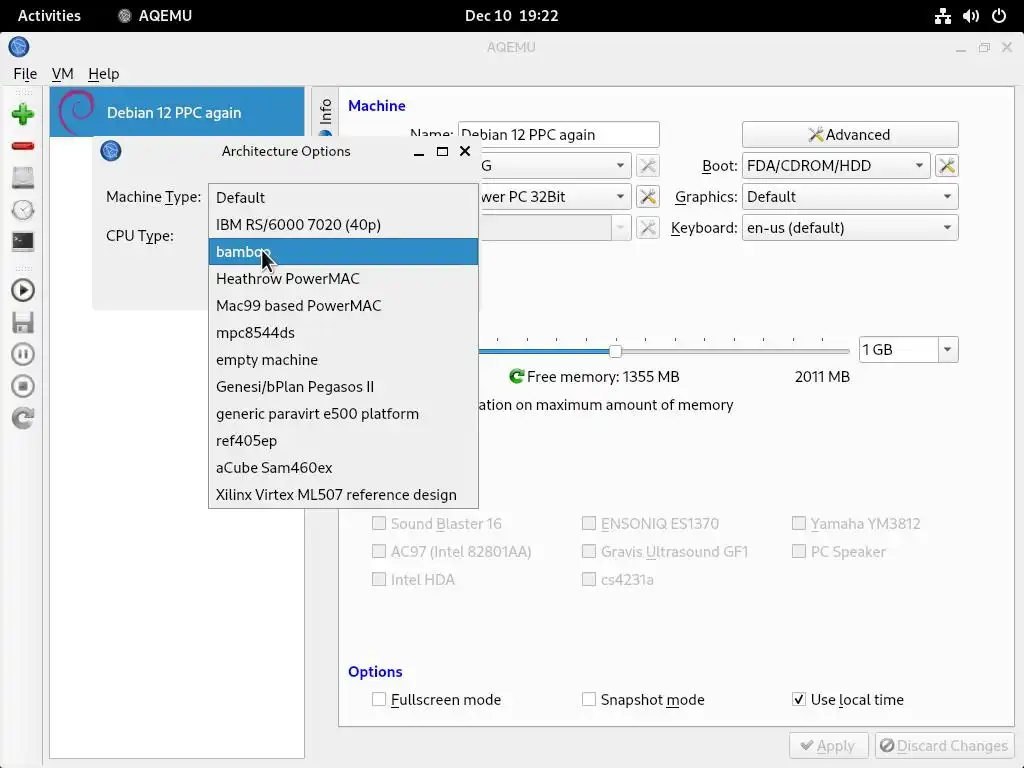Image resolution: width=1024 pixels, height=768 pixels.
Task: Click the clock snapshot manager icon
Action: [23, 210]
